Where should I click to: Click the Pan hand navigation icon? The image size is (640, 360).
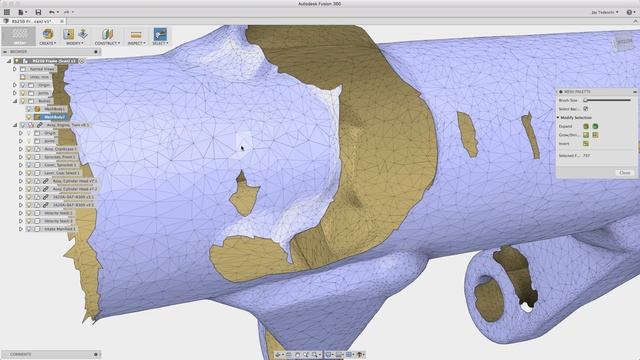pos(297,355)
